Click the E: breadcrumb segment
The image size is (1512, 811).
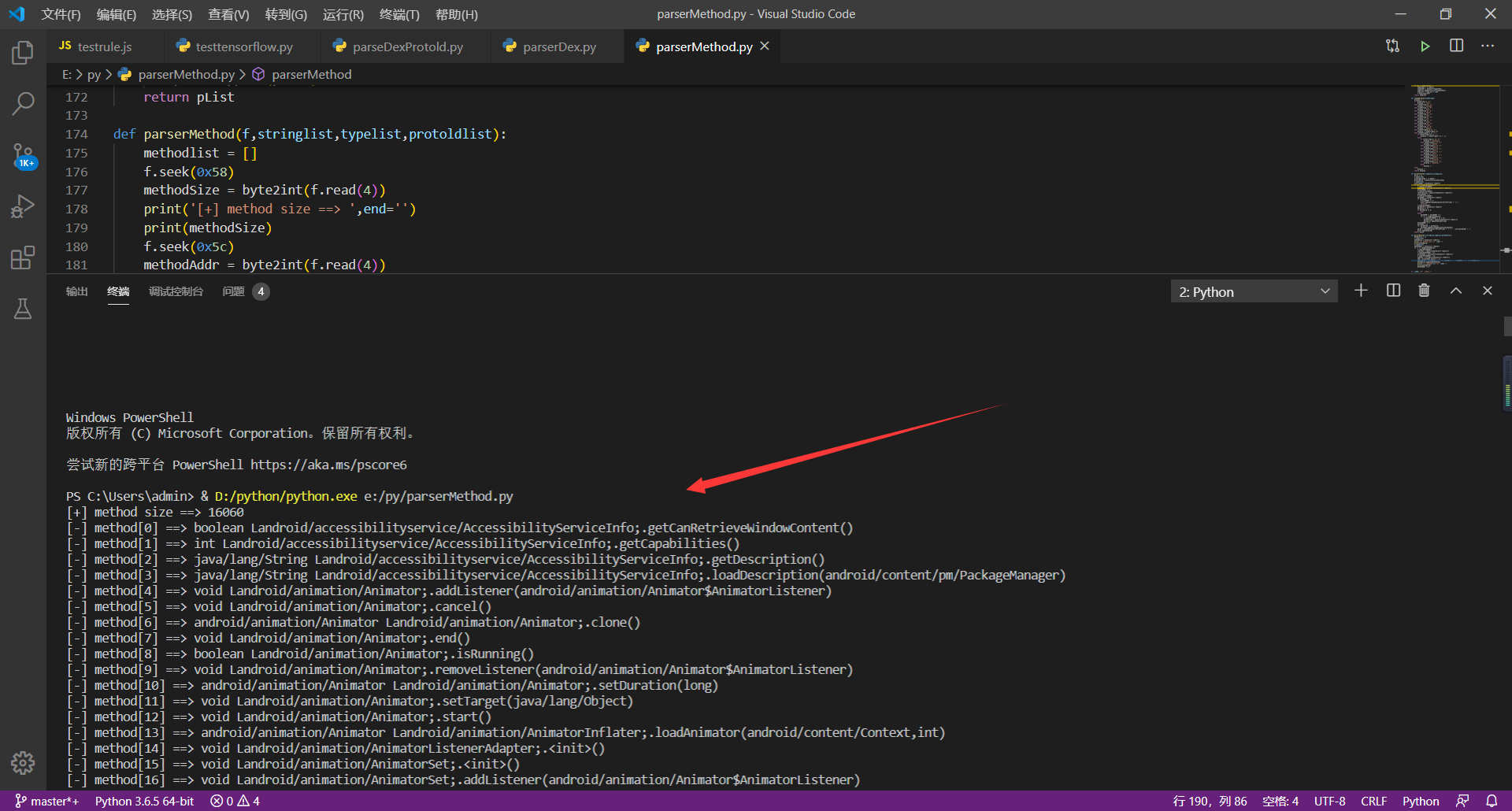[67, 74]
